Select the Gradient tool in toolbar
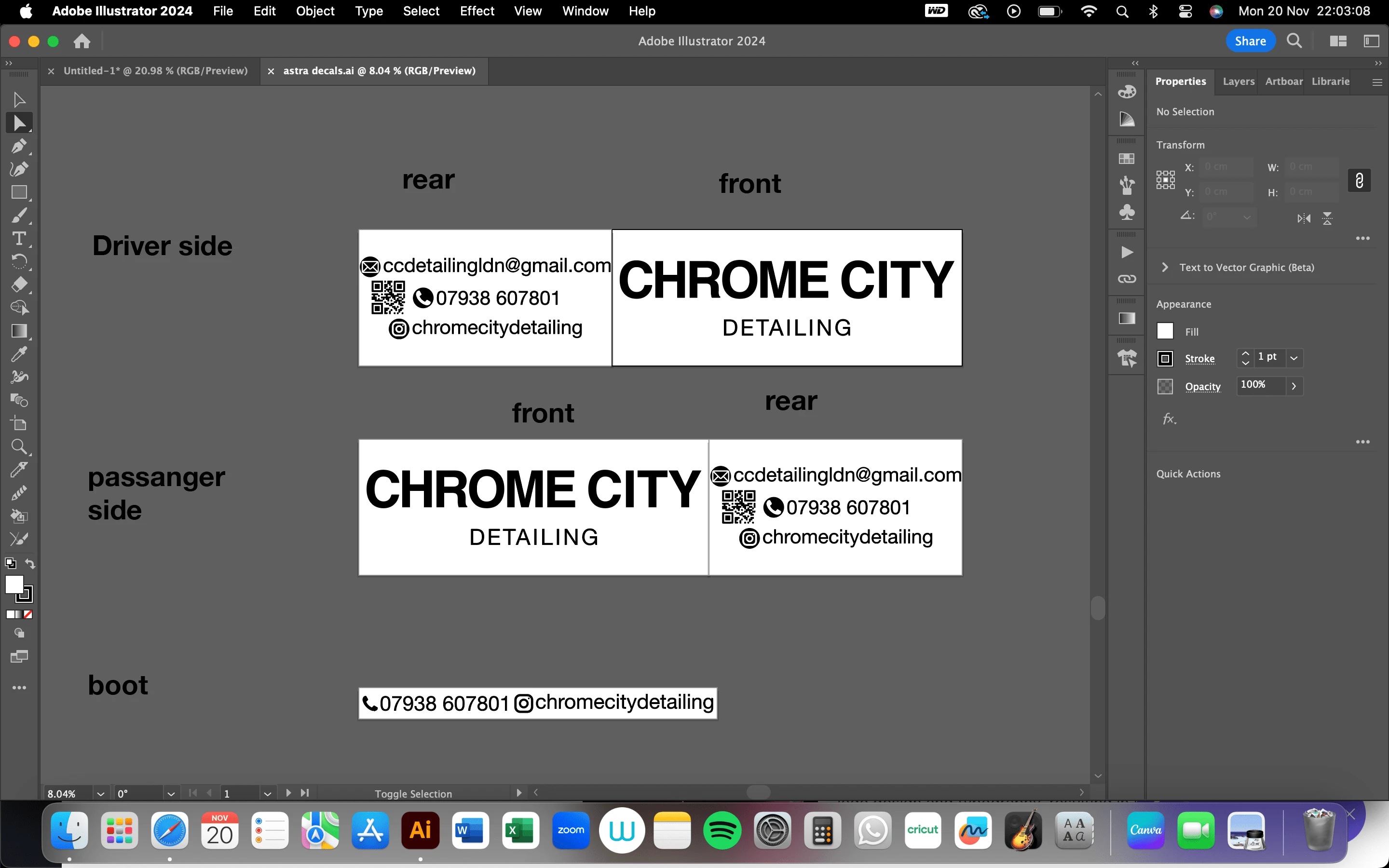 point(19,331)
